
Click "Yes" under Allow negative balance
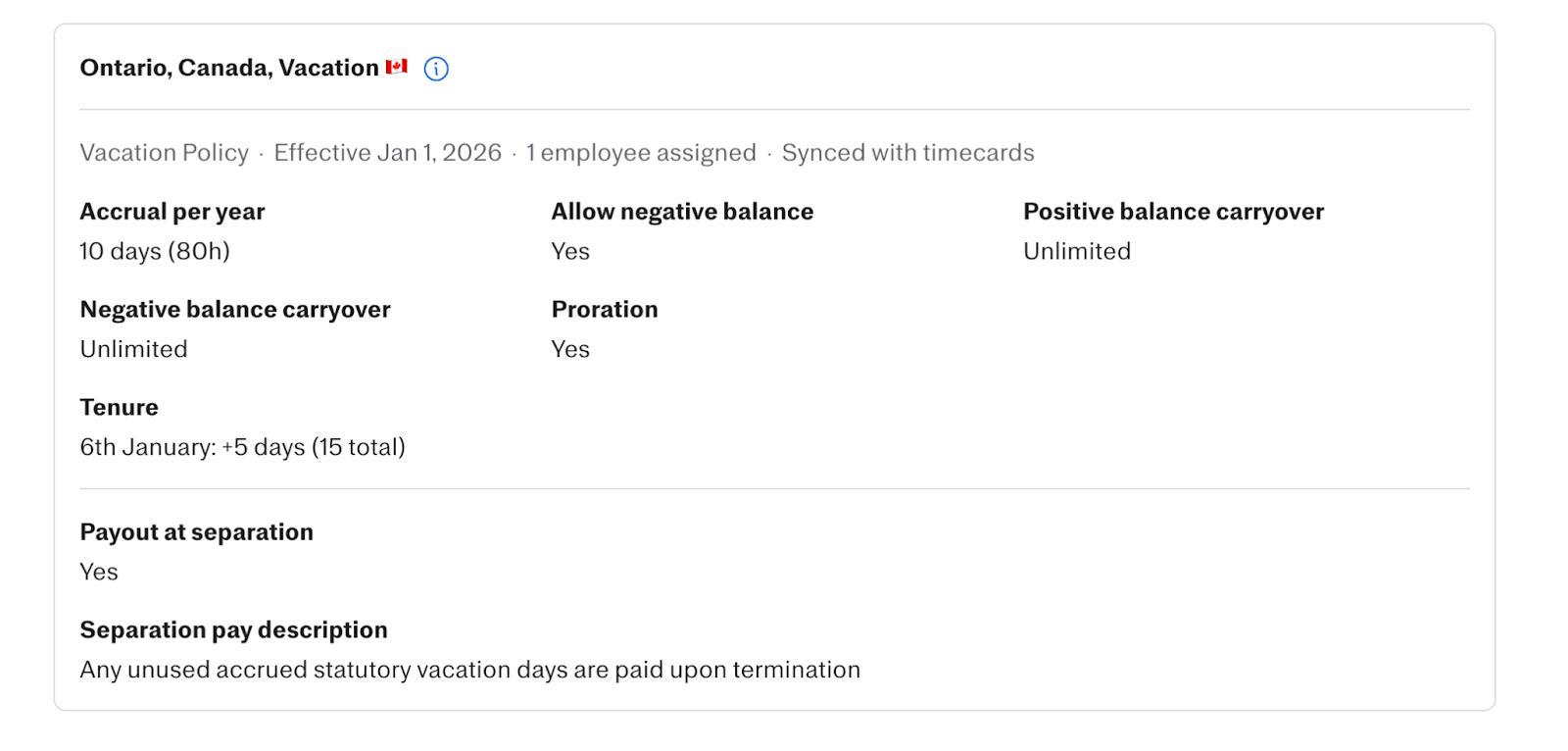[x=570, y=252]
